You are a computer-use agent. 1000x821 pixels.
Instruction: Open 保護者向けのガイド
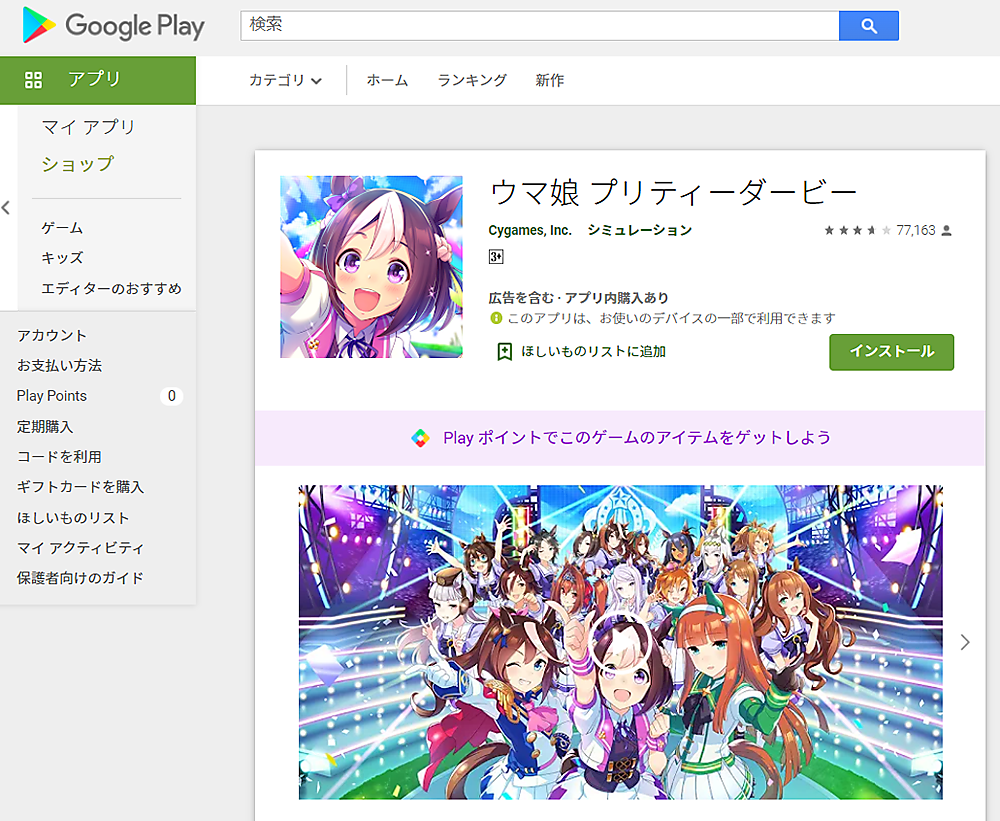(80, 578)
